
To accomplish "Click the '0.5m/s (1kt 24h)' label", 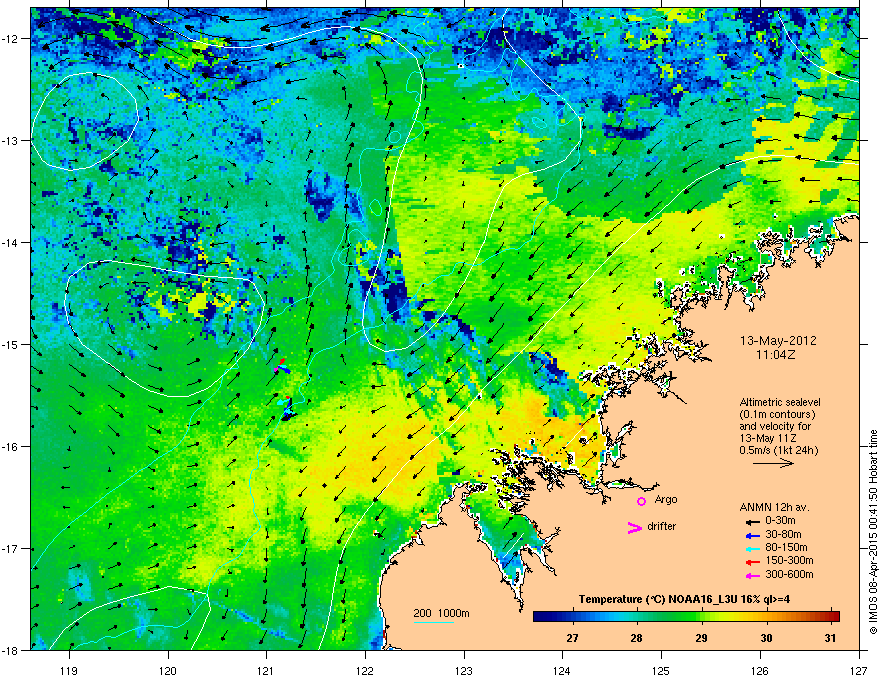I will (779, 451).
